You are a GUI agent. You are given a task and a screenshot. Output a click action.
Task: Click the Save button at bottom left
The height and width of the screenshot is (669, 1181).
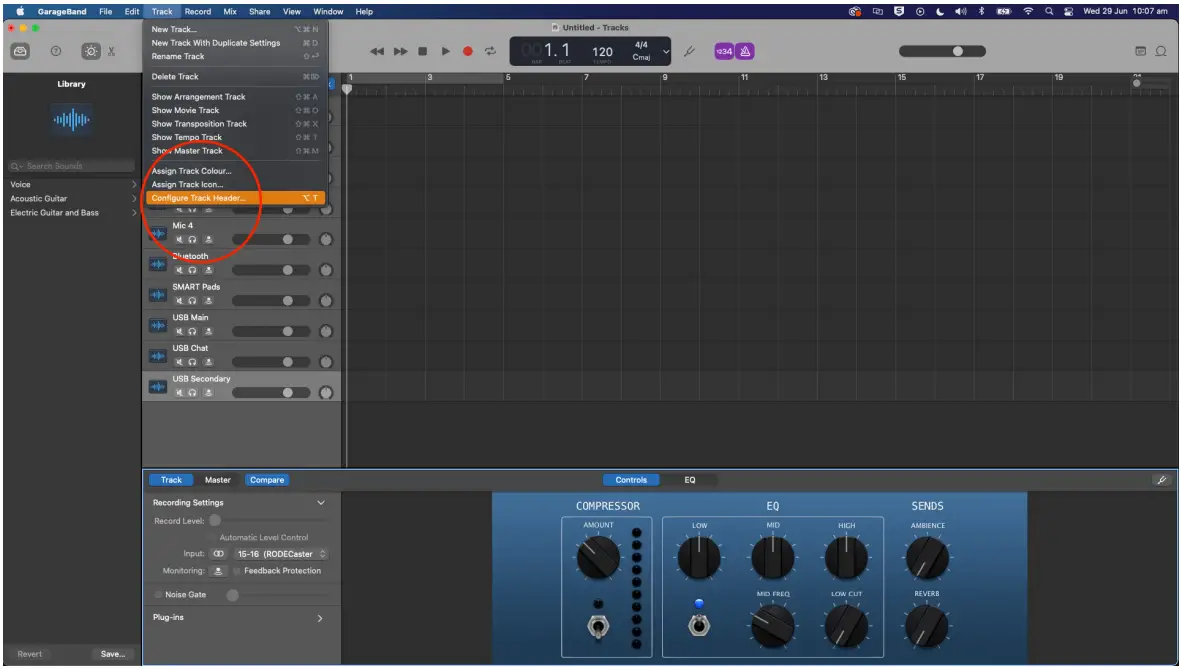pyautogui.click(x=113, y=654)
